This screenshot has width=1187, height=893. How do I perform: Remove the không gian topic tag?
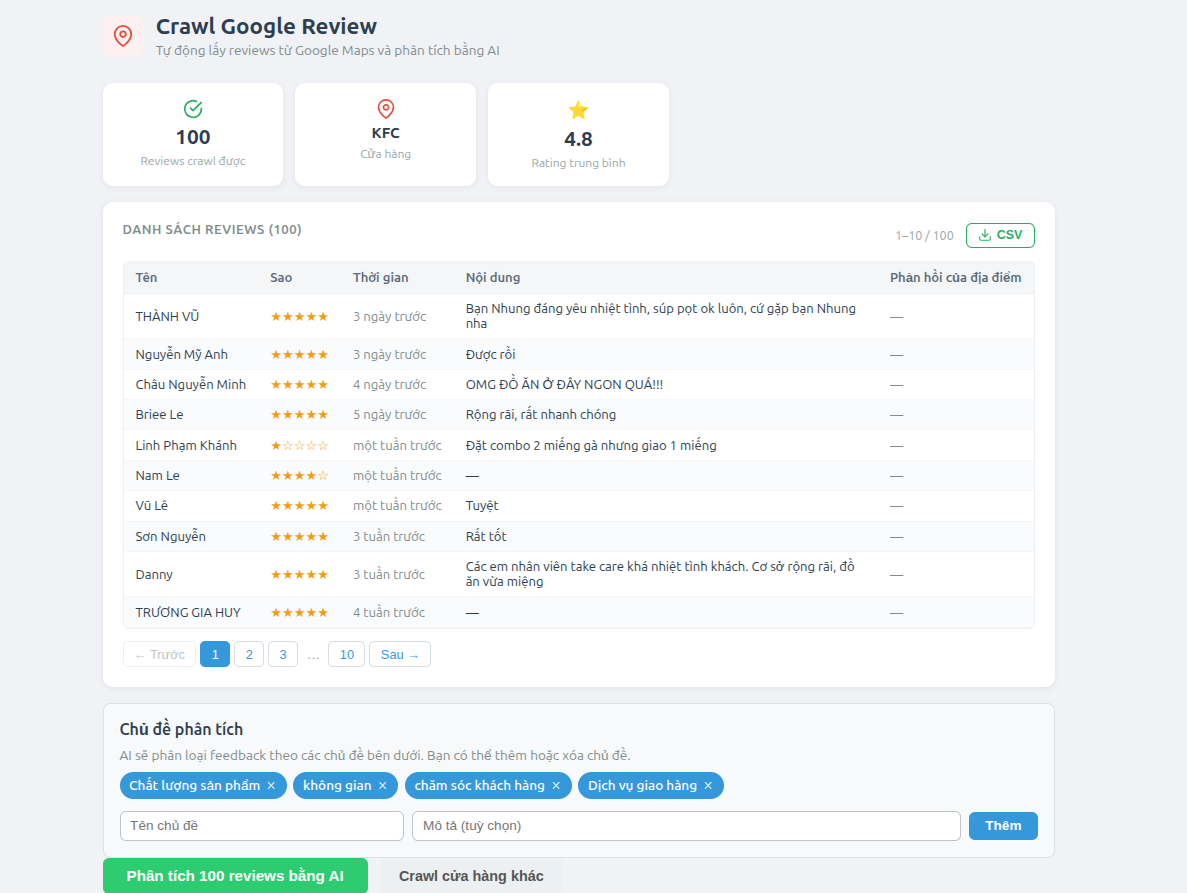(x=382, y=786)
